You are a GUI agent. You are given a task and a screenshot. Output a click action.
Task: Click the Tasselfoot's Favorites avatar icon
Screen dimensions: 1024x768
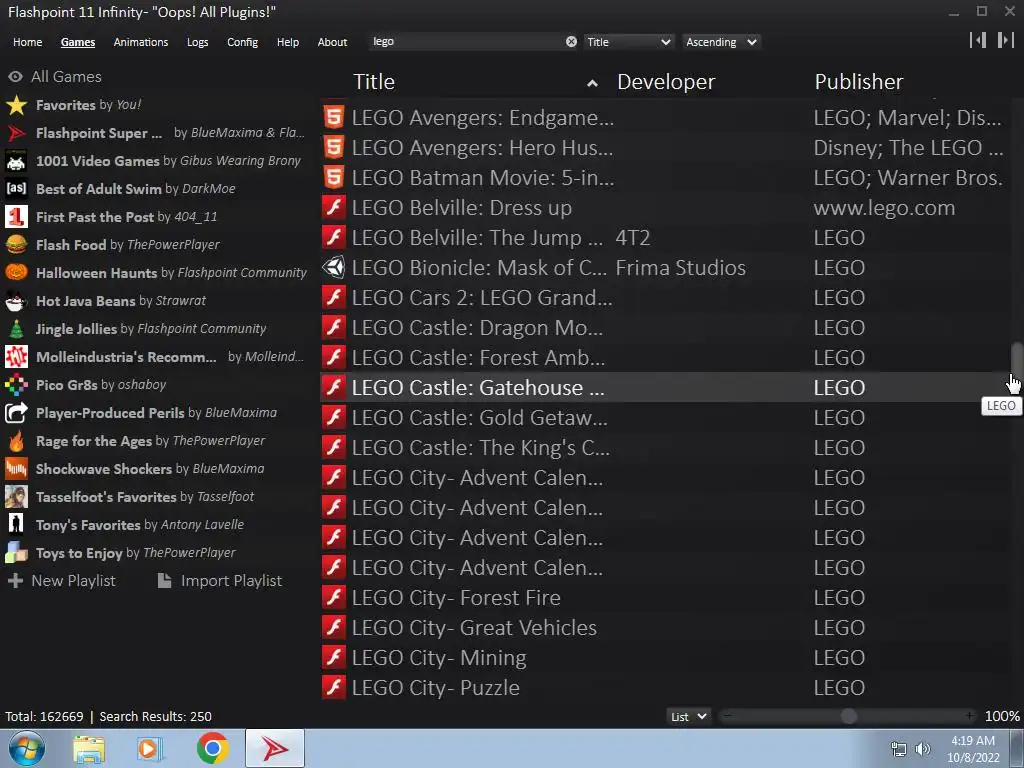coord(16,497)
